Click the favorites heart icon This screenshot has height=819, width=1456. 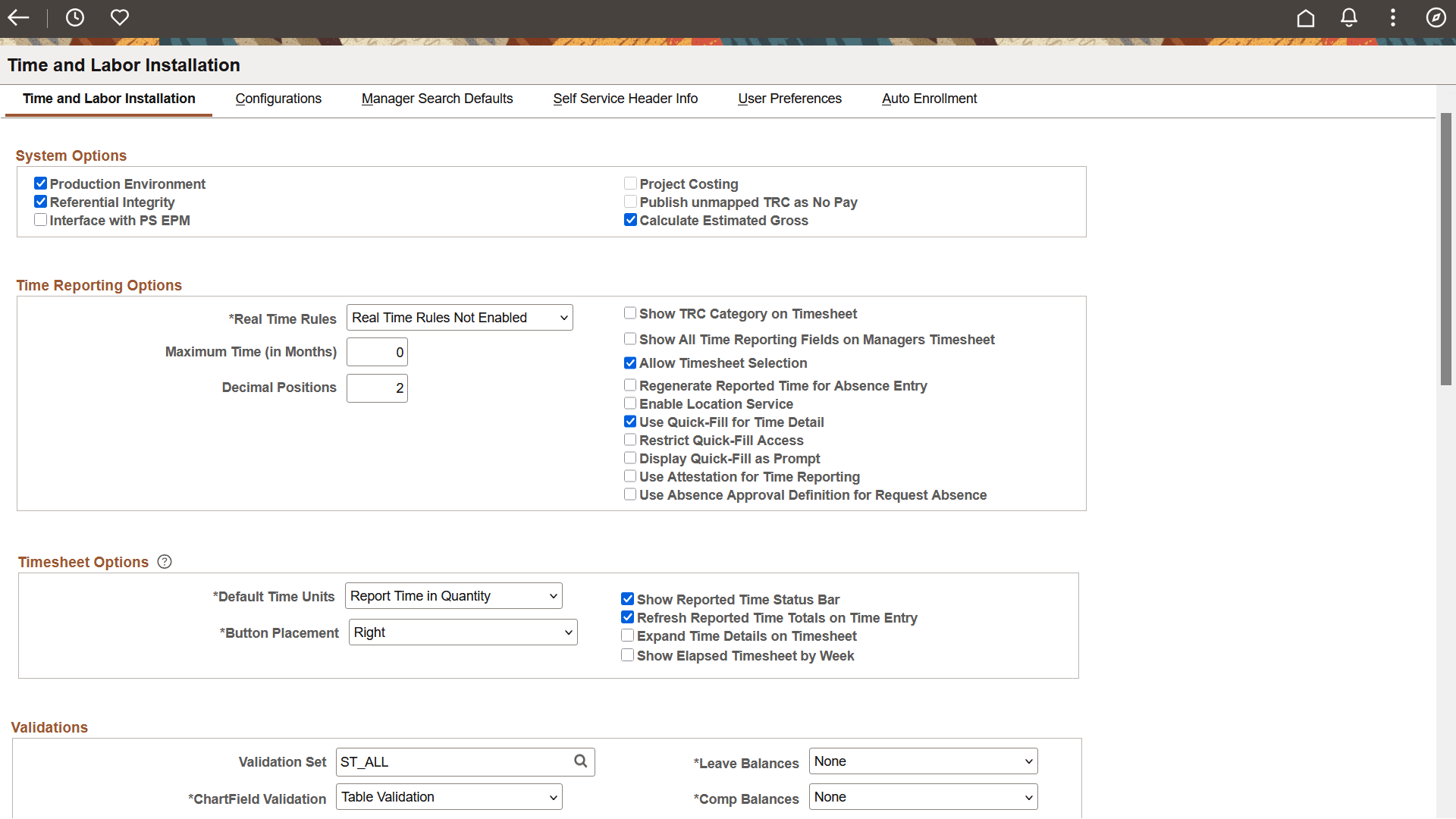[120, 17]
